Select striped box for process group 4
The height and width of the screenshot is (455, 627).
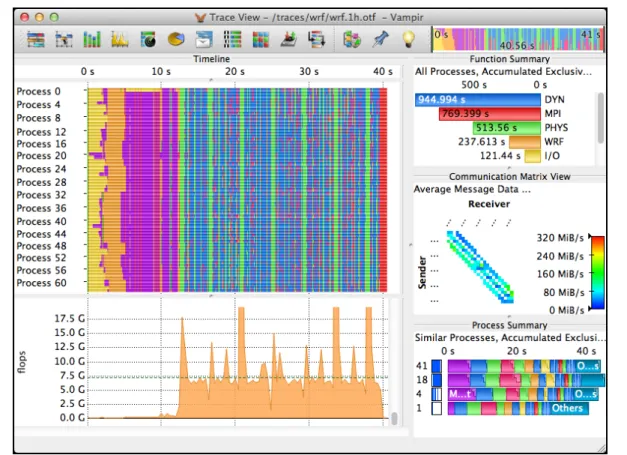click(x=437, y=394)
